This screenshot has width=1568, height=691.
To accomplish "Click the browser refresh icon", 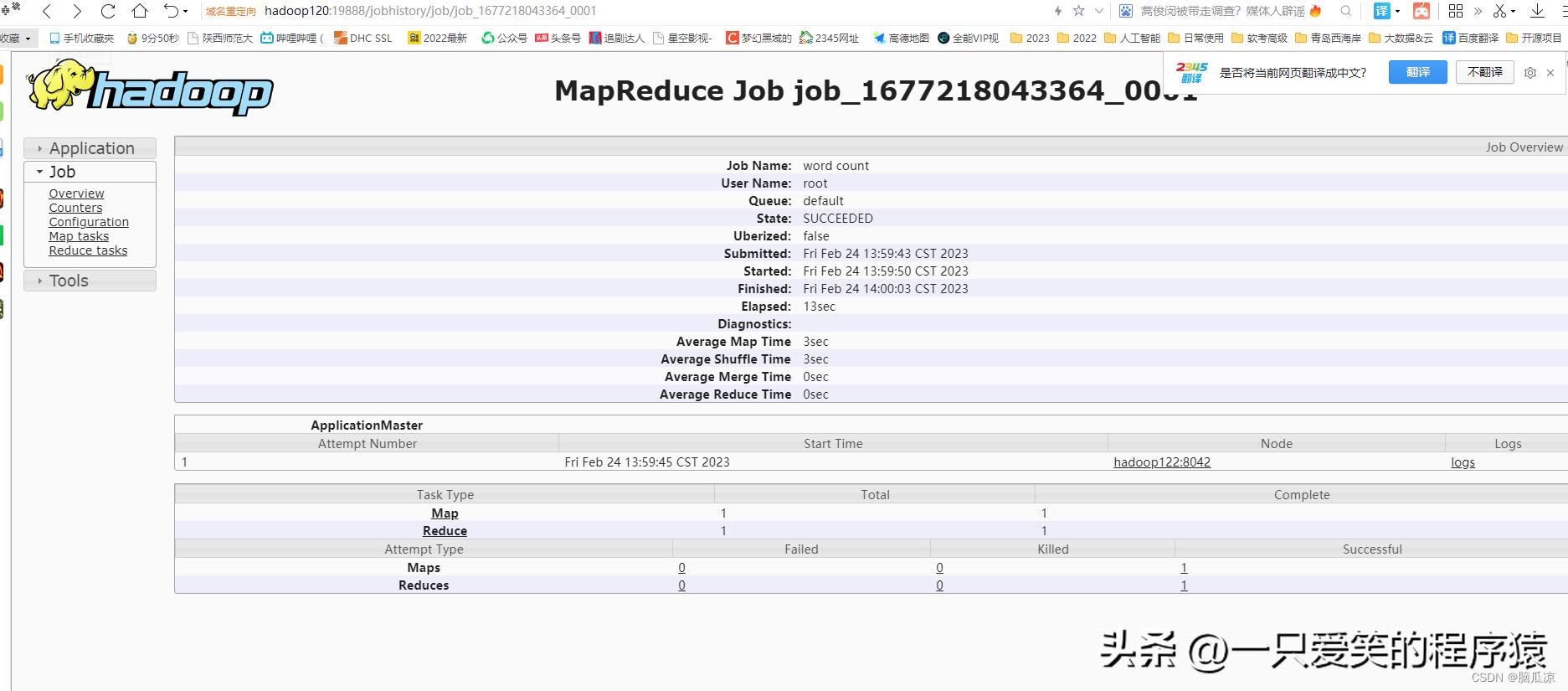I will pos(108,11).
